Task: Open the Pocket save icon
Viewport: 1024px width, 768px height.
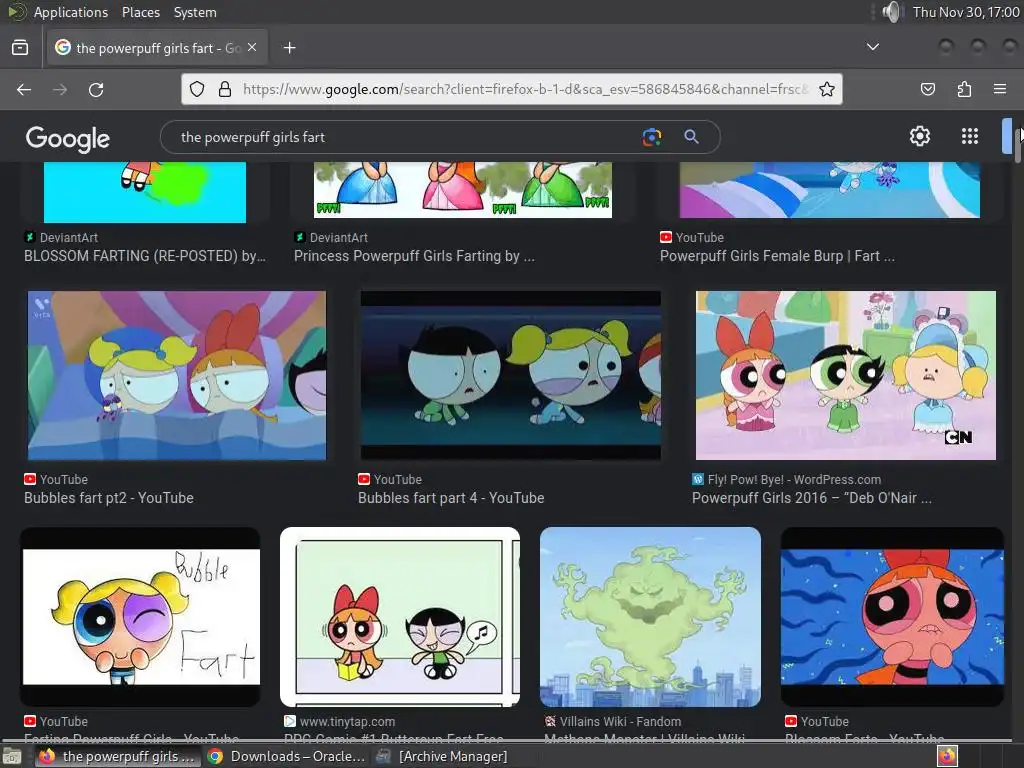Action: click(x=927, y=89)
